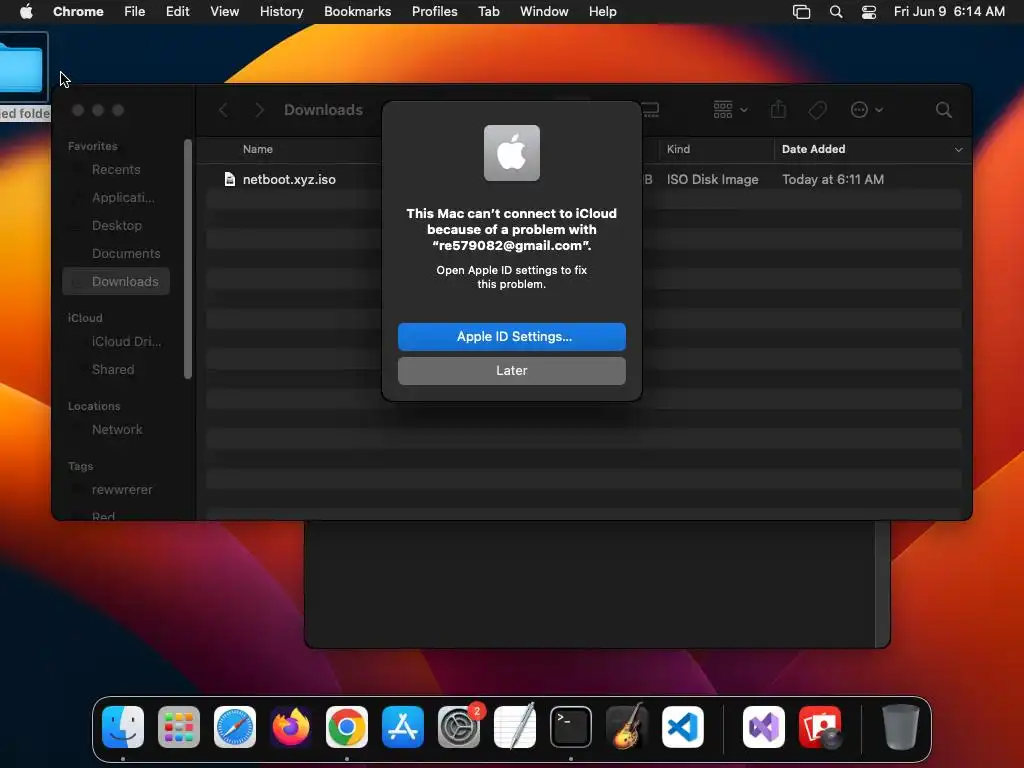Open the purple Visual Studio dock icon
The height and width of the screenshot is (768, 1024).
click(x=764, y=727)
